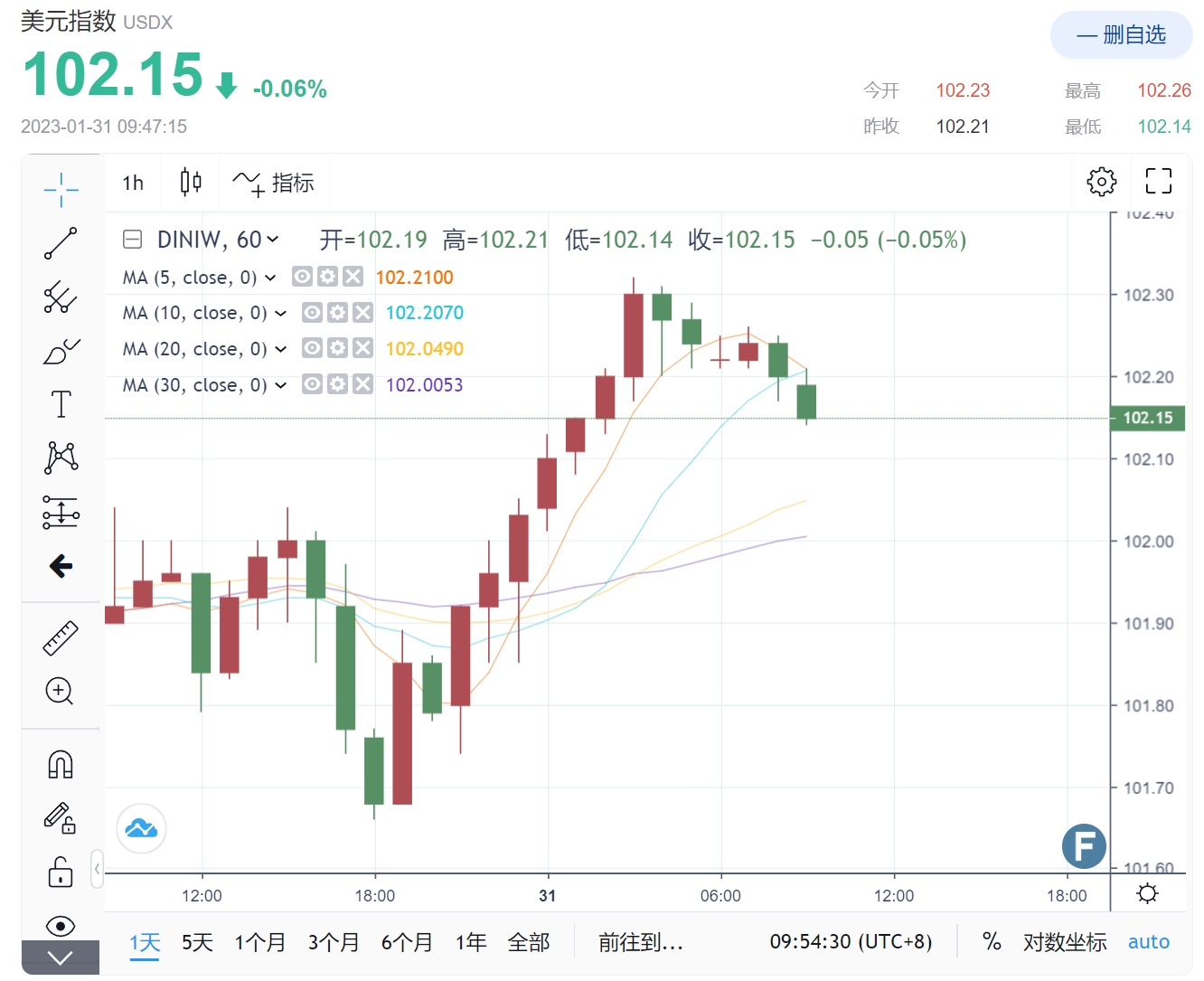The width and height of the screenshot is (1204, 981).
Task: Hide the MA 5 indicator line
Action: coord(303,277)
